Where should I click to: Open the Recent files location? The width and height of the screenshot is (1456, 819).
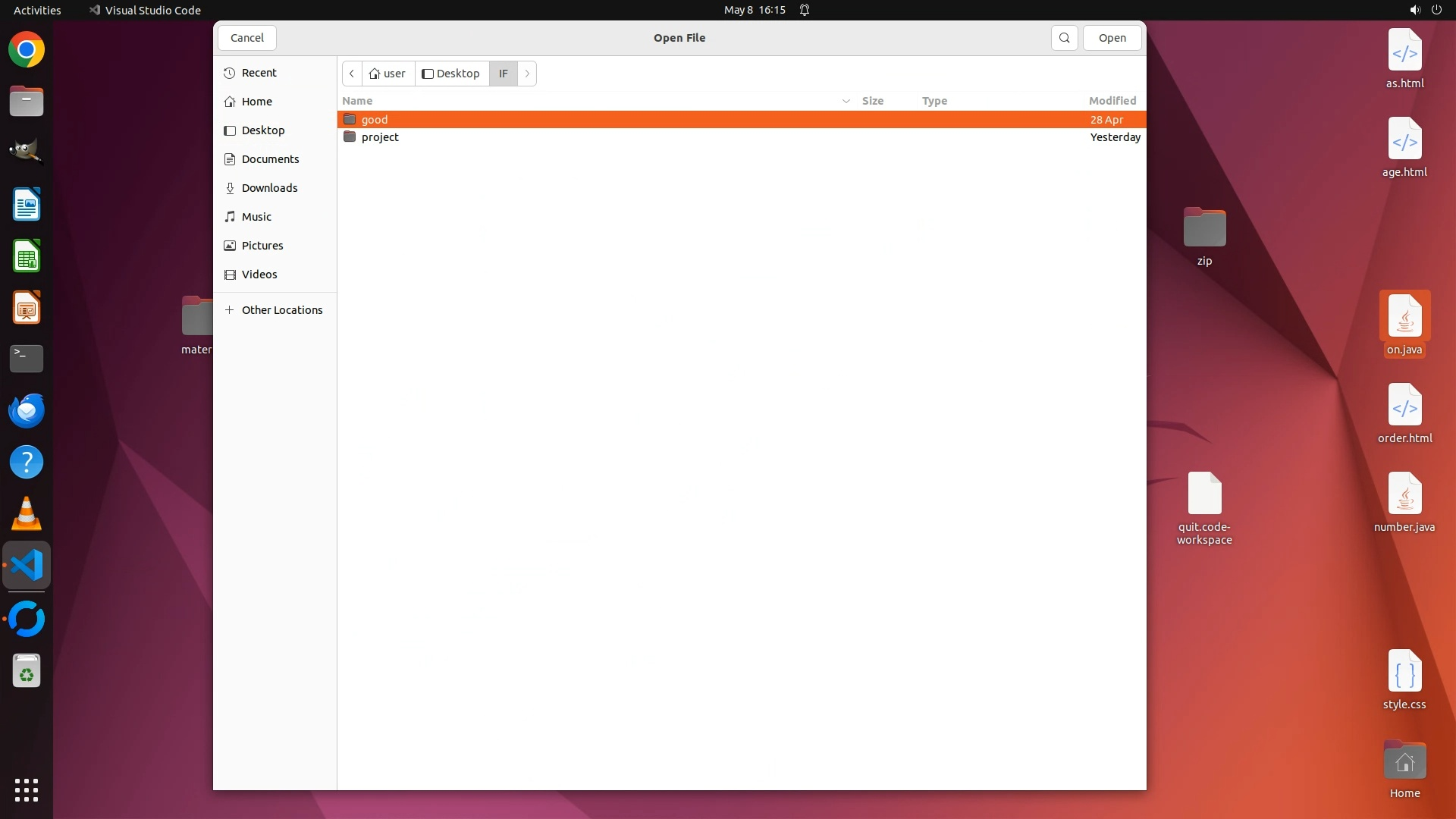click(259, 73)
